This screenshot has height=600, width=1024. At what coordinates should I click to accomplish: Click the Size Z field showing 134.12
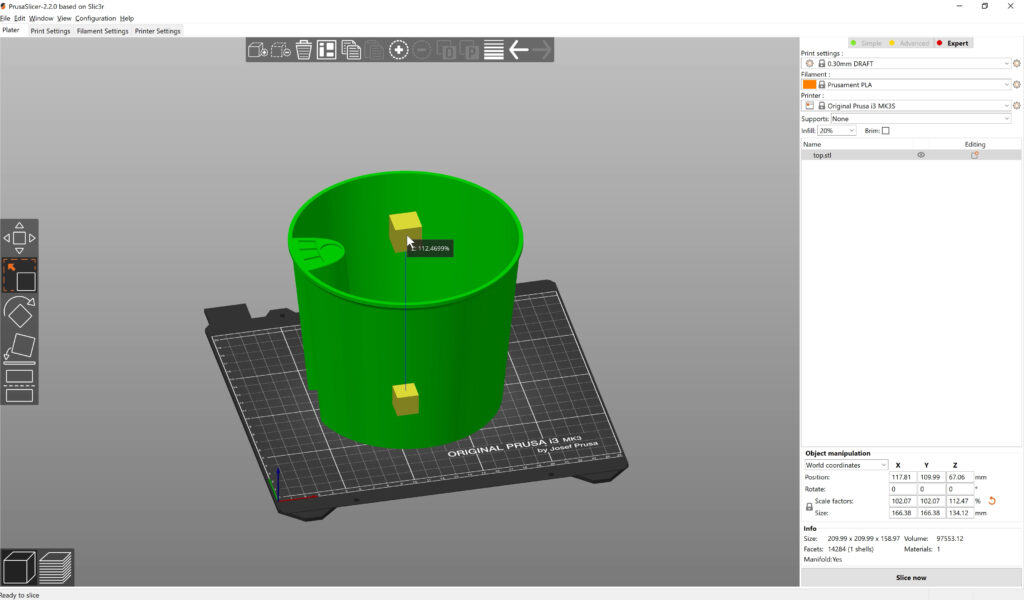click(x=959, y=513)
